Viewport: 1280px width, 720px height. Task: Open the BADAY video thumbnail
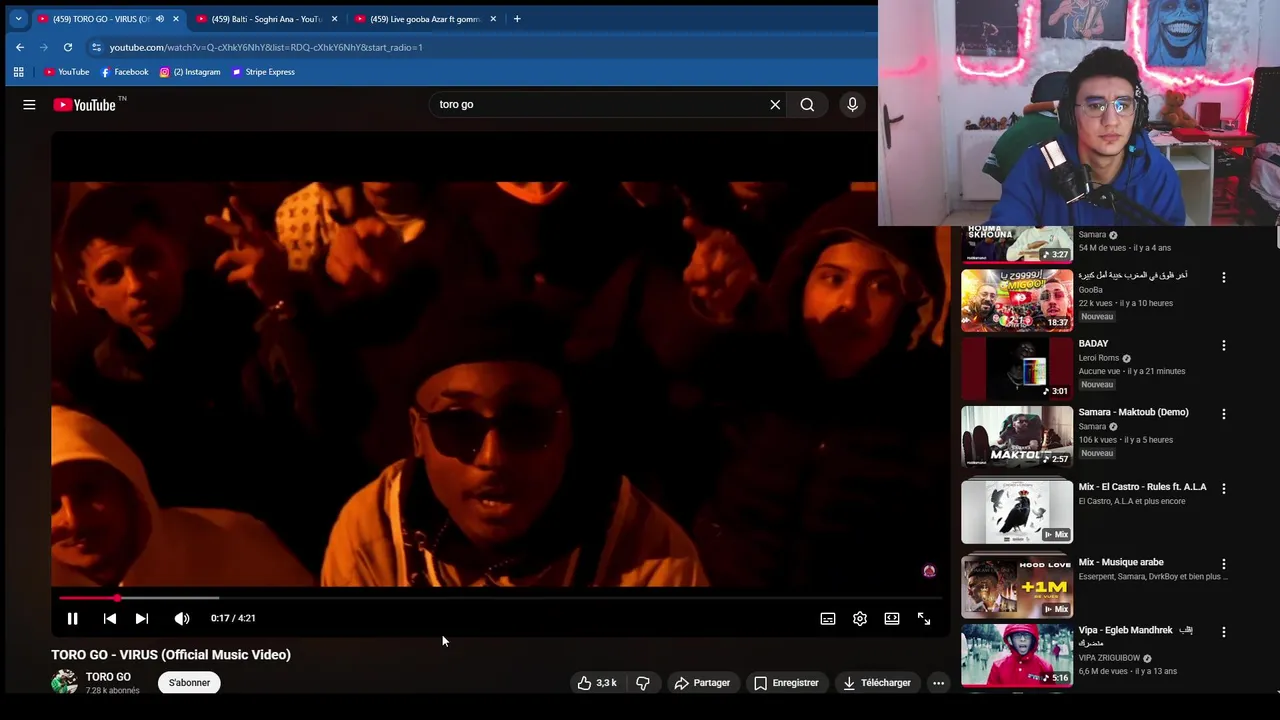point(1017,368)
